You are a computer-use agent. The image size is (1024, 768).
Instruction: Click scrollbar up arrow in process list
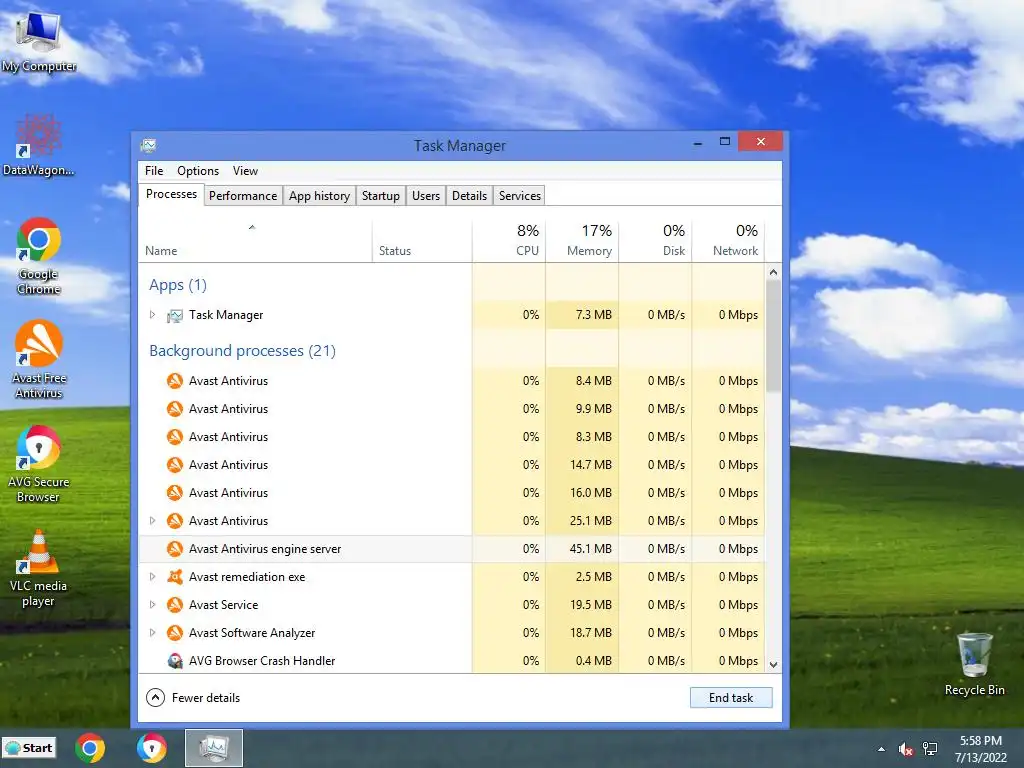[773, 272]
